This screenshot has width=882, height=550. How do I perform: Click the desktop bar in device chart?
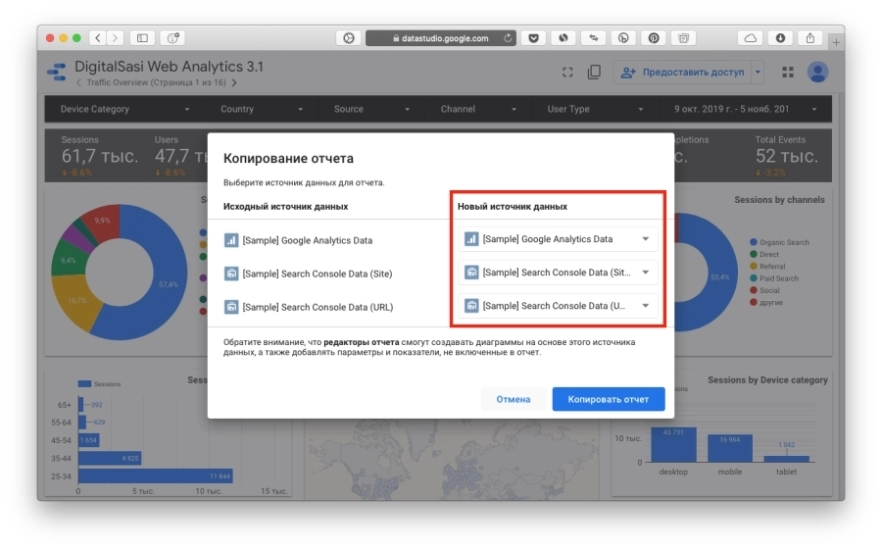click(673, 445)
